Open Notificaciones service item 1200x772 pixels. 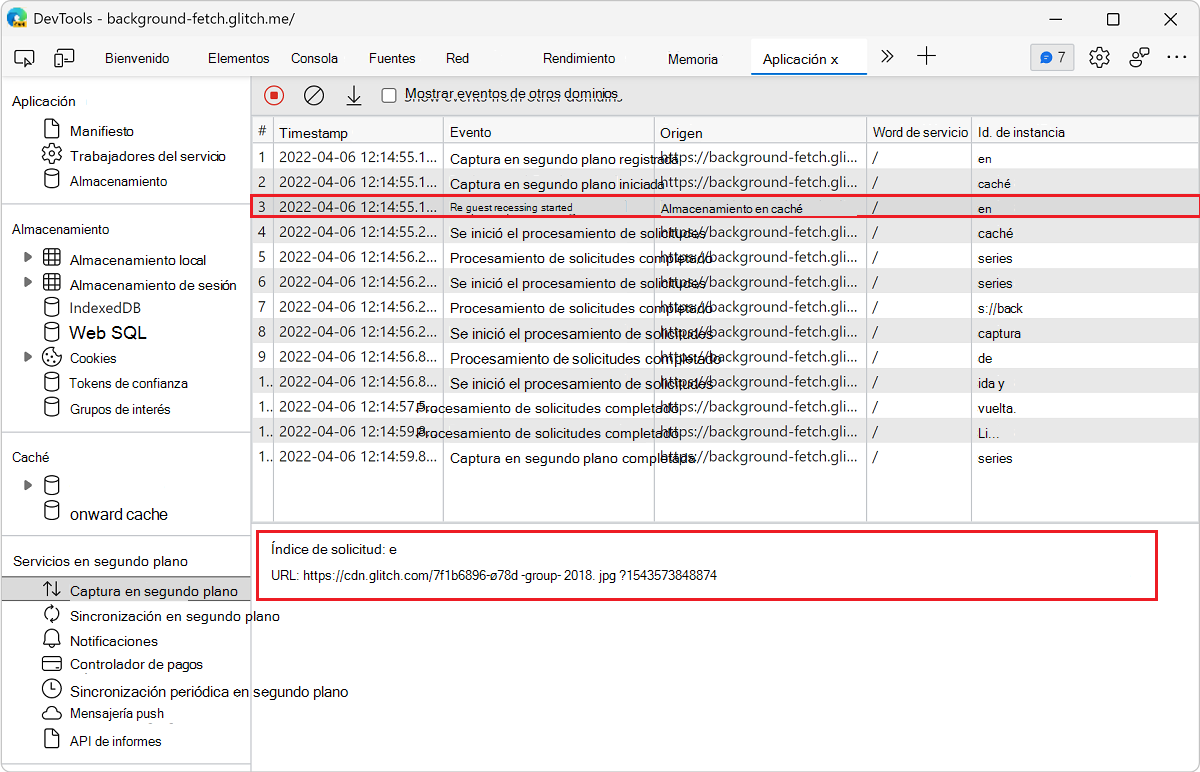(x=114, y=641)
